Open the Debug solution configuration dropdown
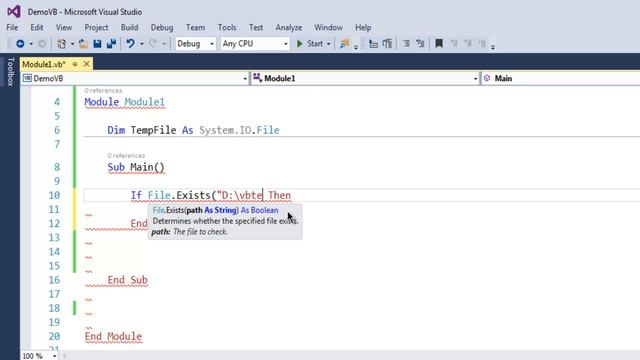 (195, 43)
